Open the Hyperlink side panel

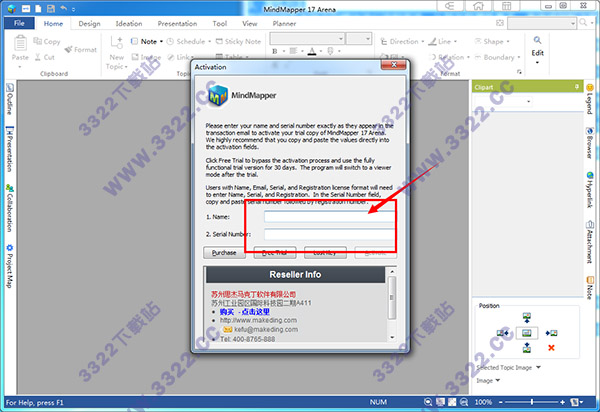pyautogui.click(x=590, y=190)
